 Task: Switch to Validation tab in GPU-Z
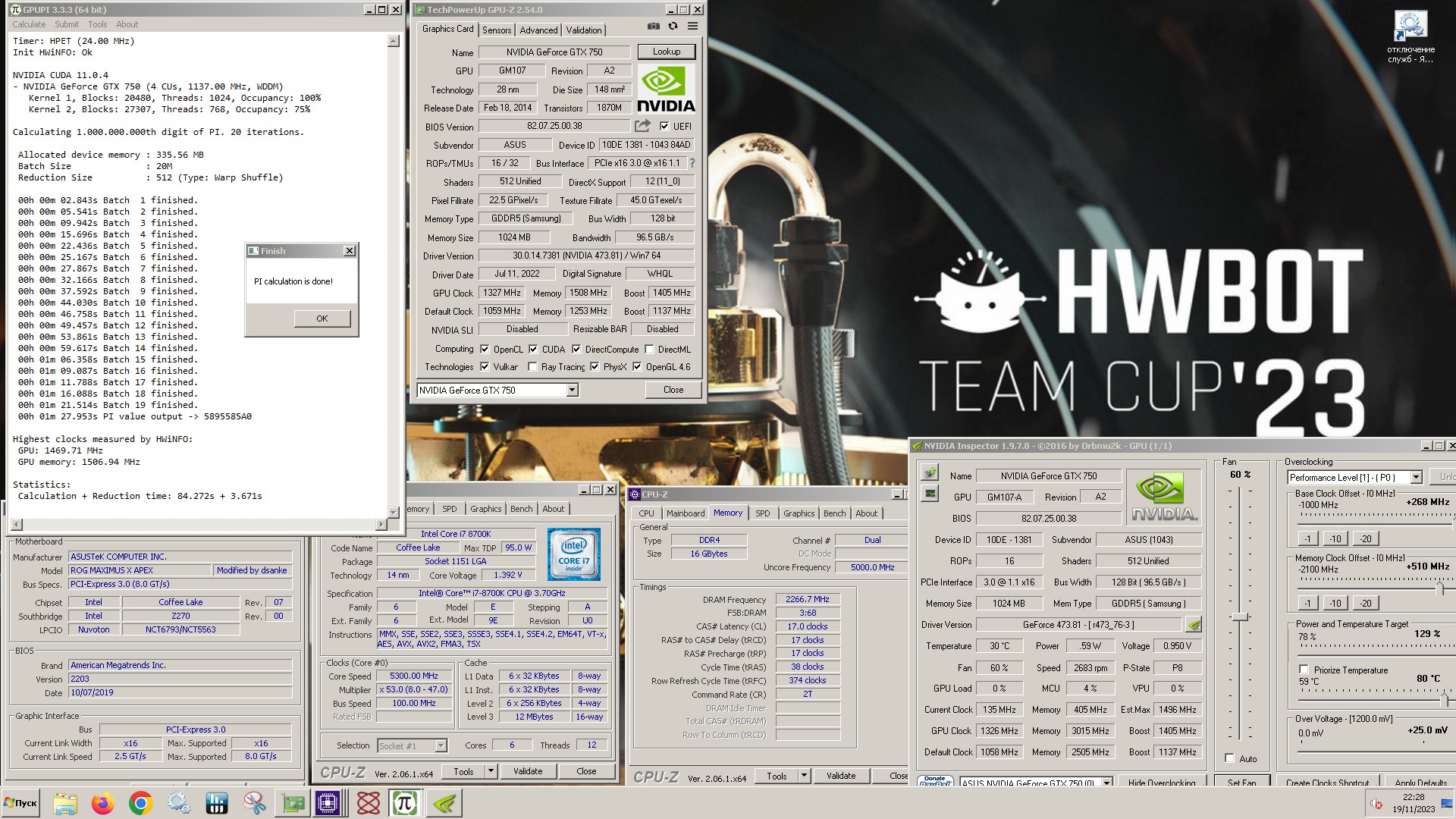[x=584, y=30]
